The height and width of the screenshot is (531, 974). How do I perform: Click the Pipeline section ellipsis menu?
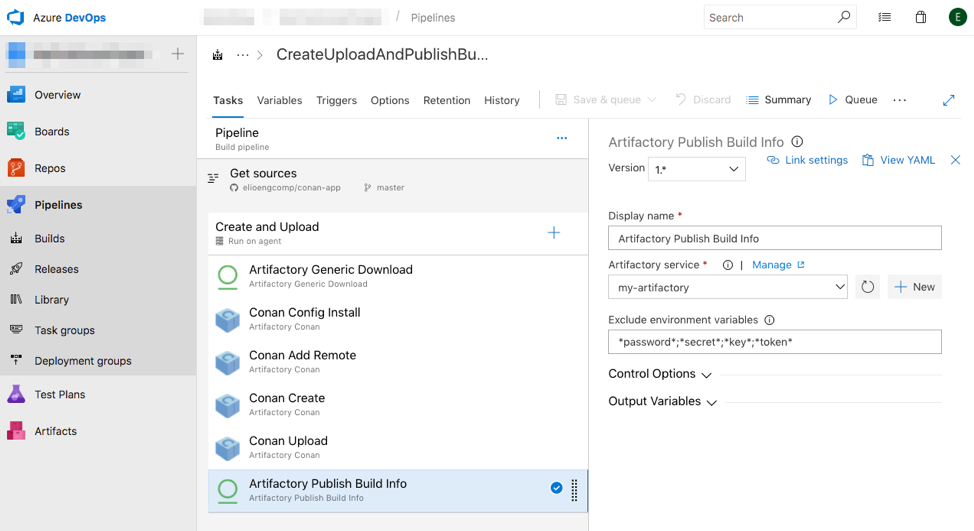562,138
